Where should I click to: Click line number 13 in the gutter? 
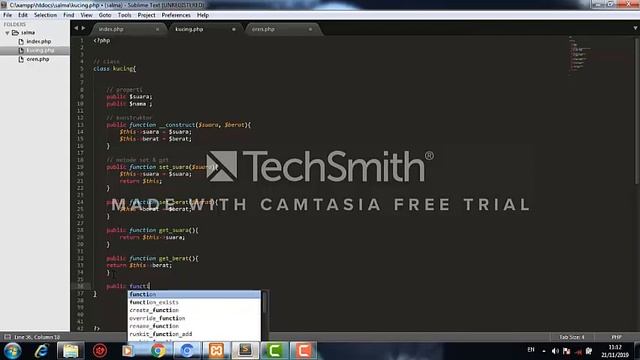[80, 125]
